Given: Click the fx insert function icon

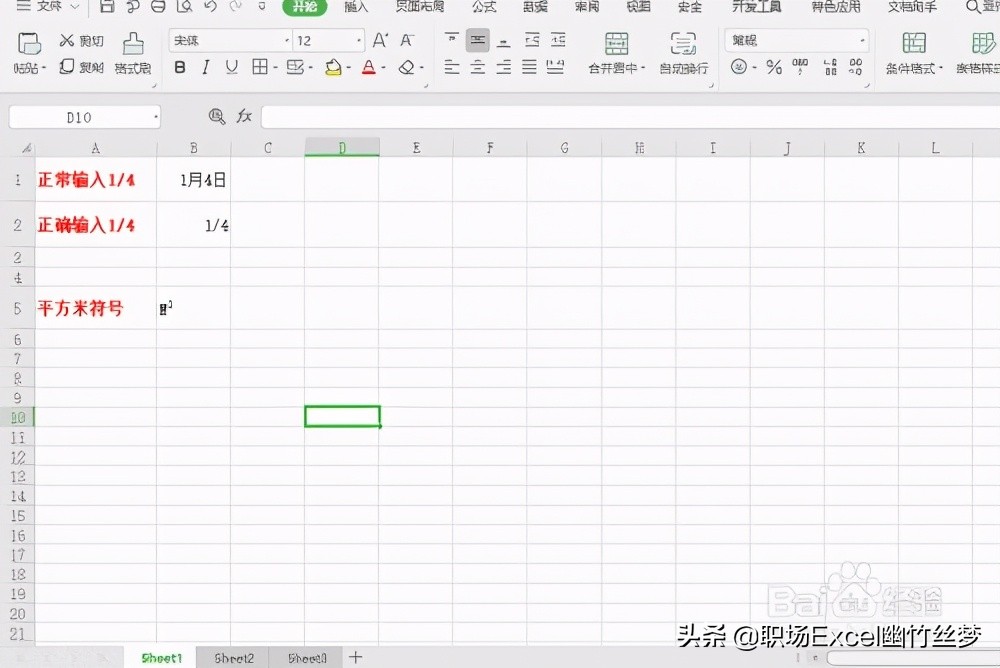Looking at the screenshot, I should coord(244,116).
